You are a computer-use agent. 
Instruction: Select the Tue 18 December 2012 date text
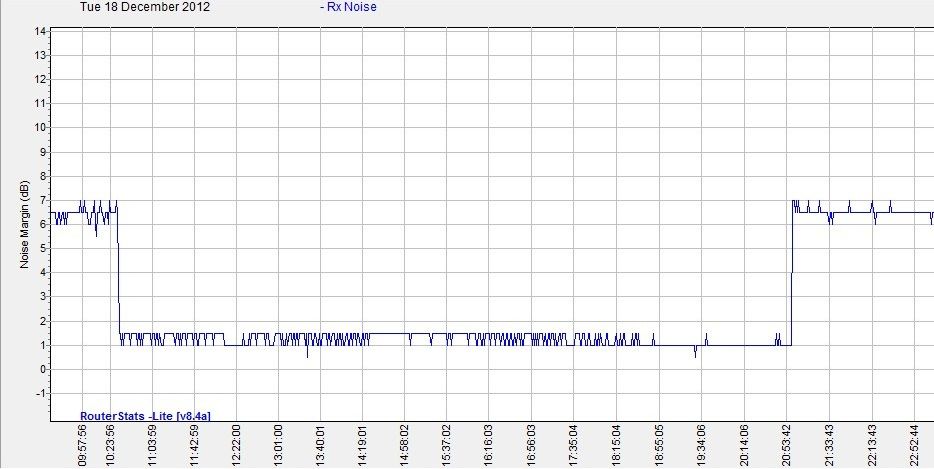click(145, 7)
